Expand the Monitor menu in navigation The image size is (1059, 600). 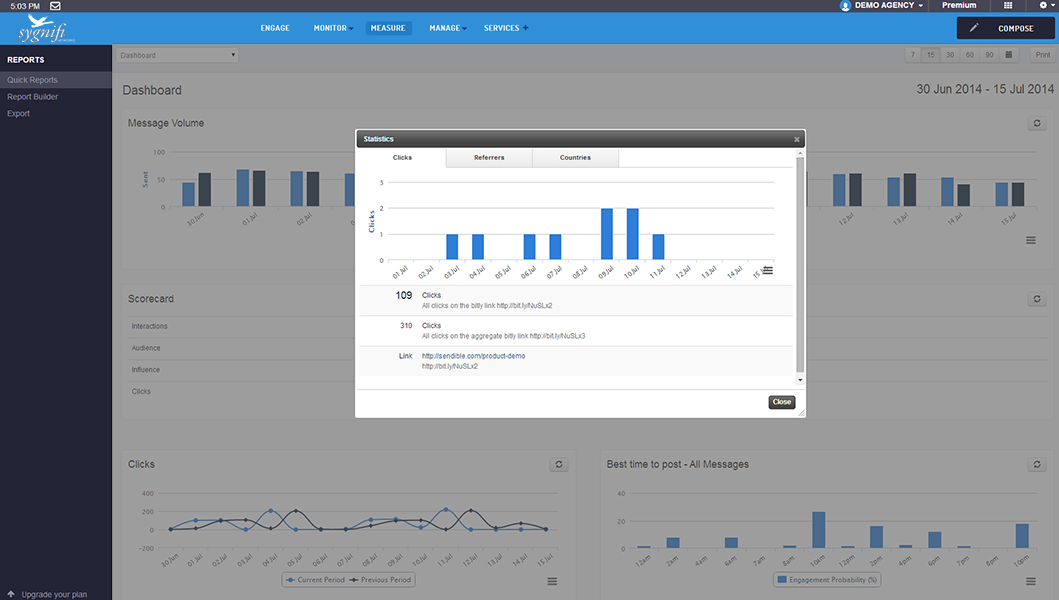tap(333, 28)
